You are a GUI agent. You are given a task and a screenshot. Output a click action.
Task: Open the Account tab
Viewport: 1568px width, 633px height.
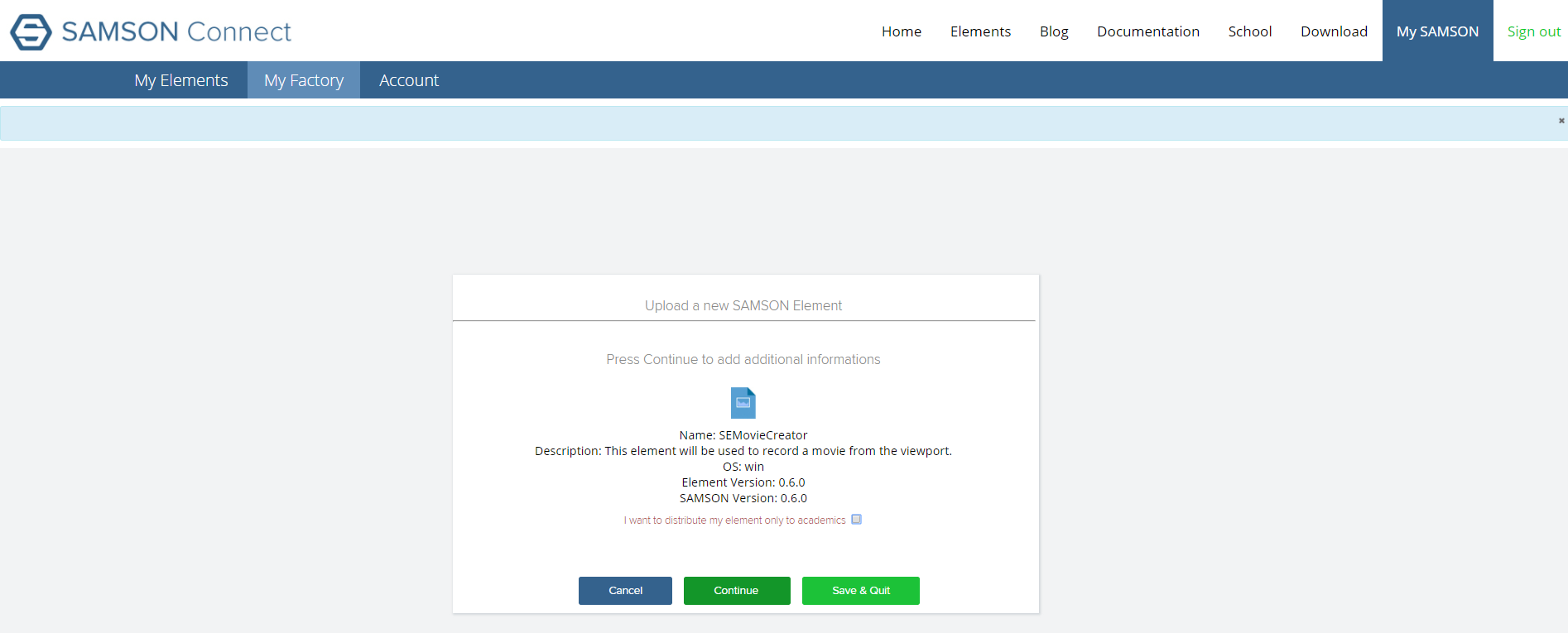409,80
